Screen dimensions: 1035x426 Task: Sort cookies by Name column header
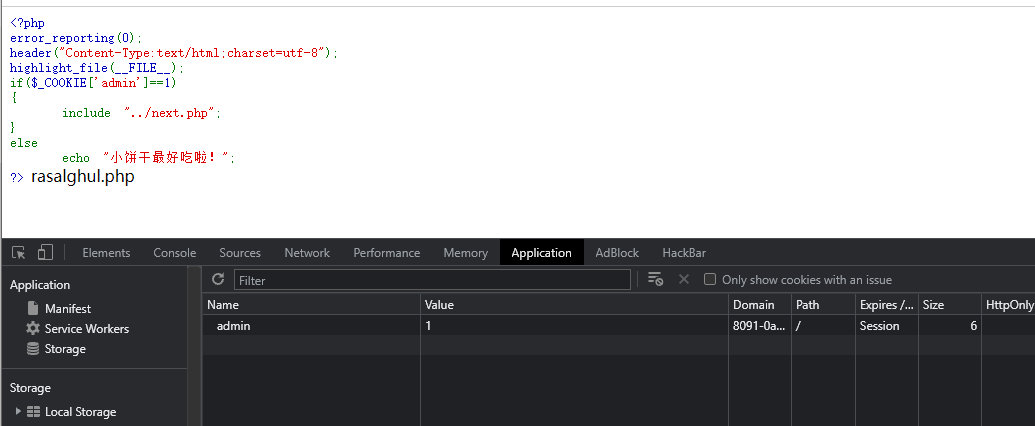(x=311, y=304)
